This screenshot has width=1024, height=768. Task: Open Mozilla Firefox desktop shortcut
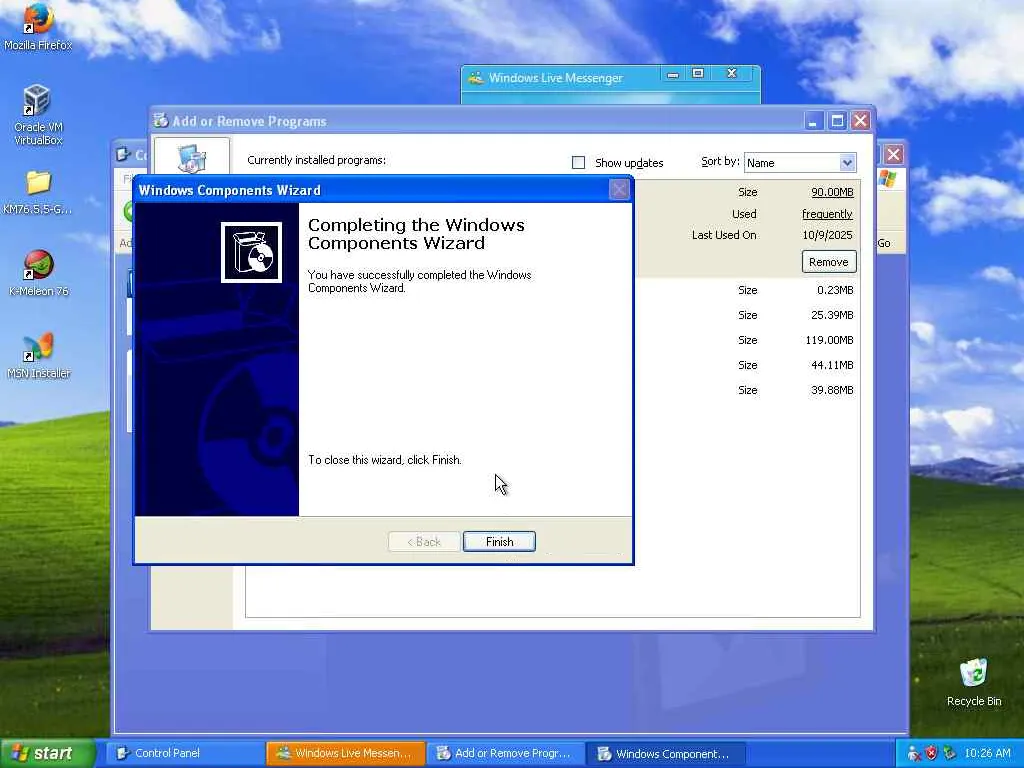(x=38, y=27)
